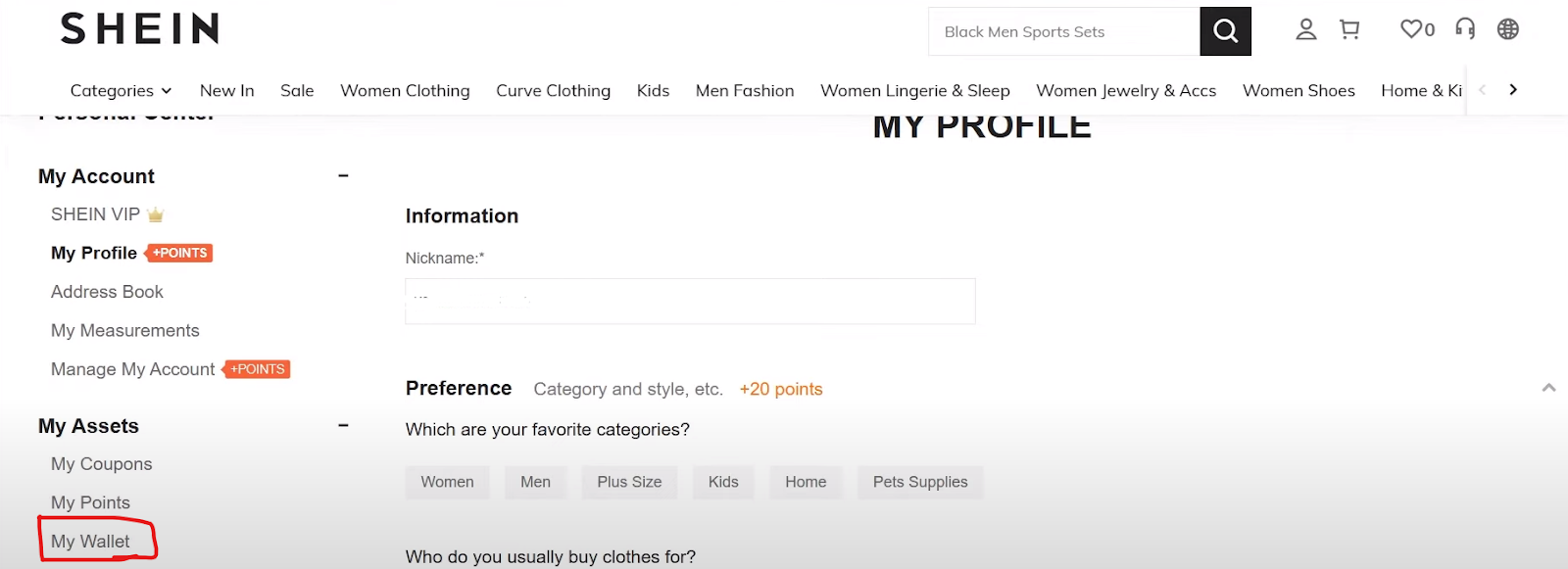Open the Men Fashion menu item

(x=745, y=91)
